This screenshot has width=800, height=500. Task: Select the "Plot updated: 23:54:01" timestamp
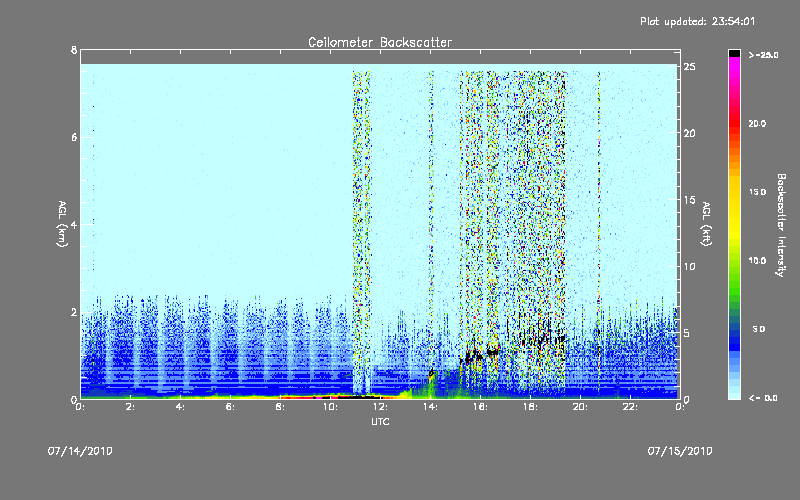pos(697,21)
